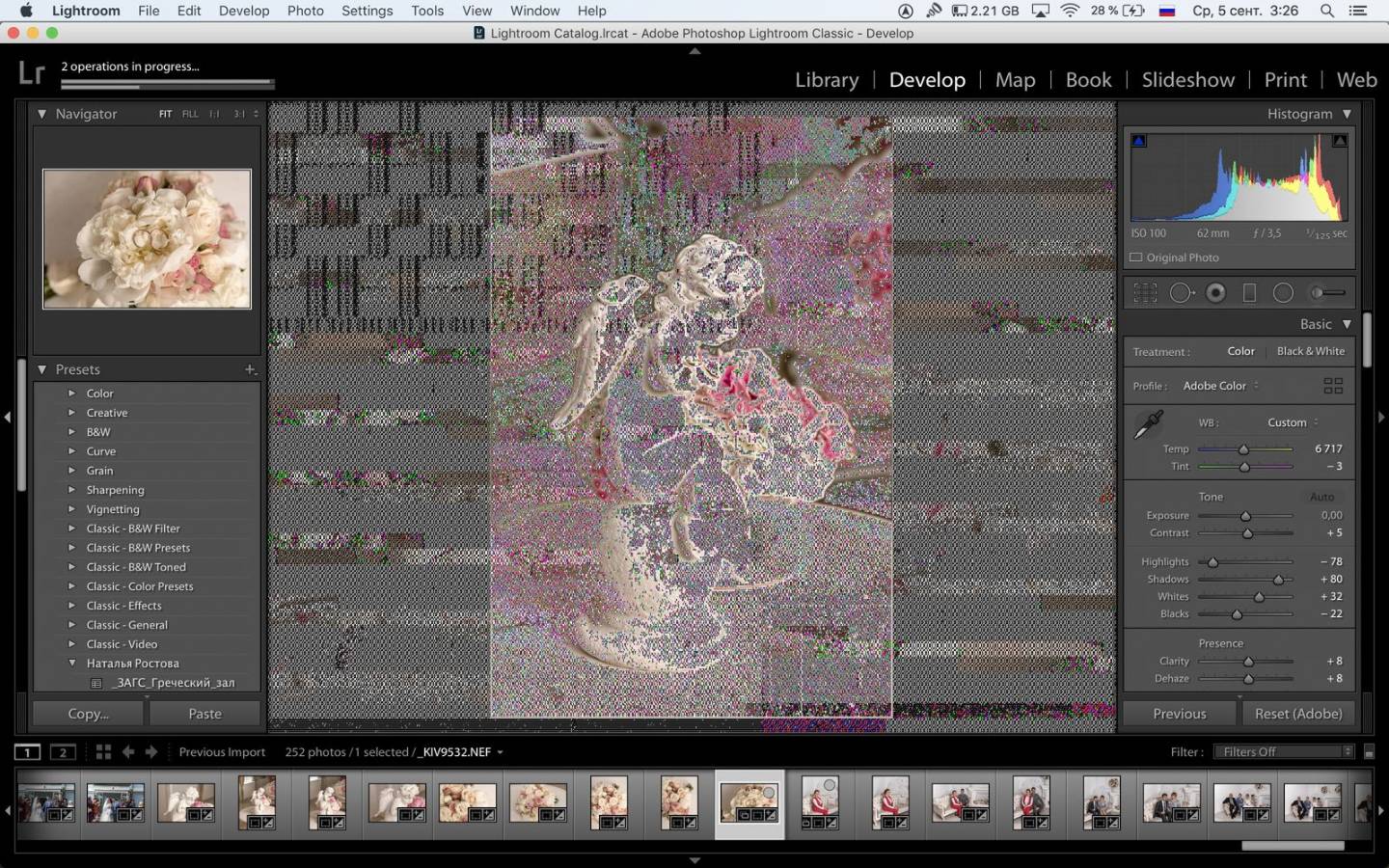Open the _KIV9532.NEF filename dropdown
The height and width of the screenshot is (868, 1389).
tap(461, 752)
